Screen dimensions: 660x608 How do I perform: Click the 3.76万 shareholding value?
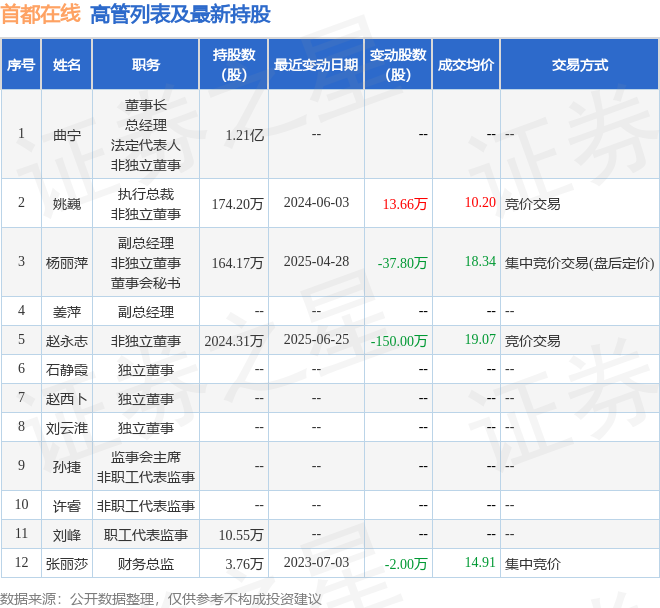(x=245, y=564)
